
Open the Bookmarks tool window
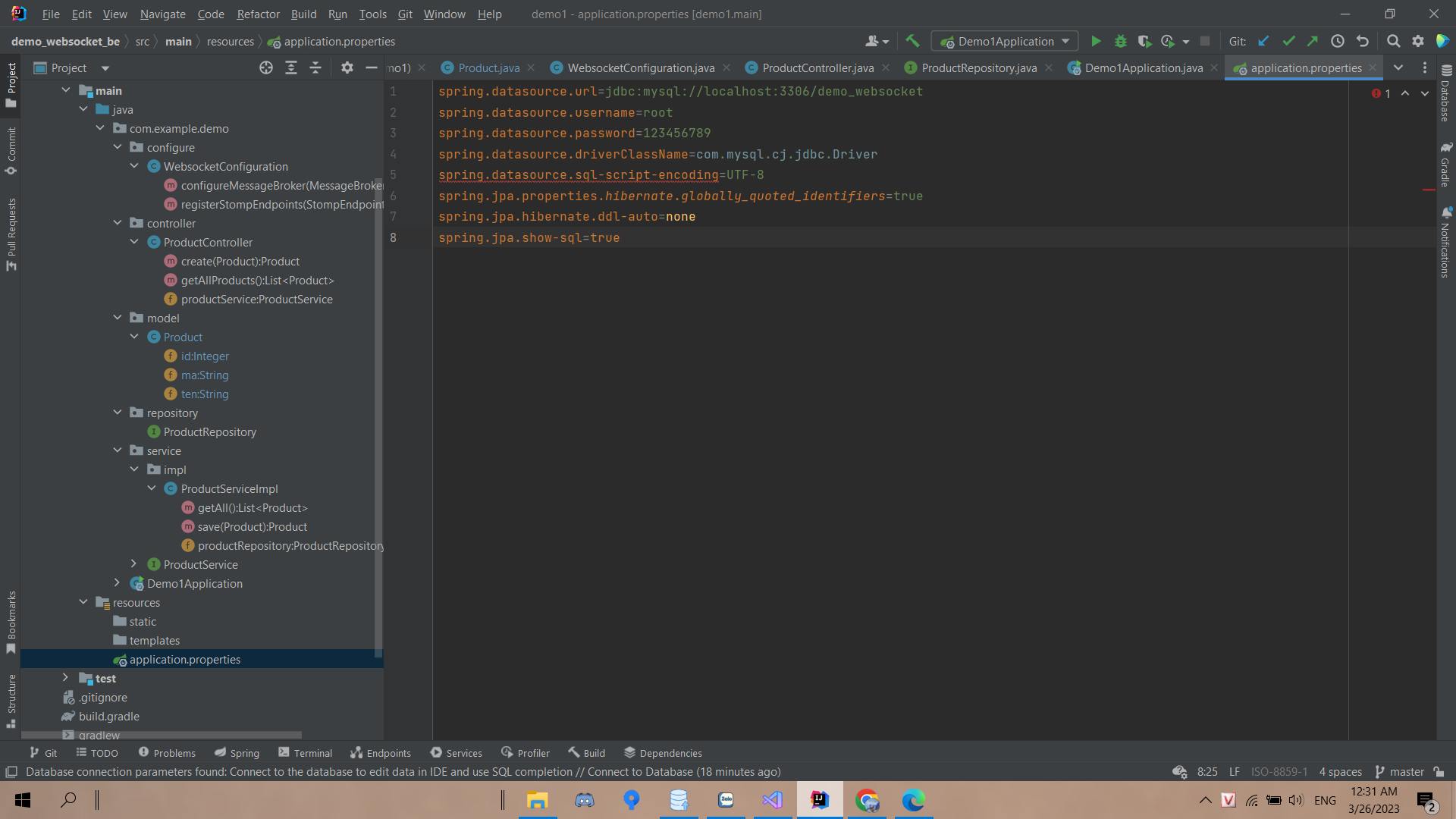tap(11, 623)
